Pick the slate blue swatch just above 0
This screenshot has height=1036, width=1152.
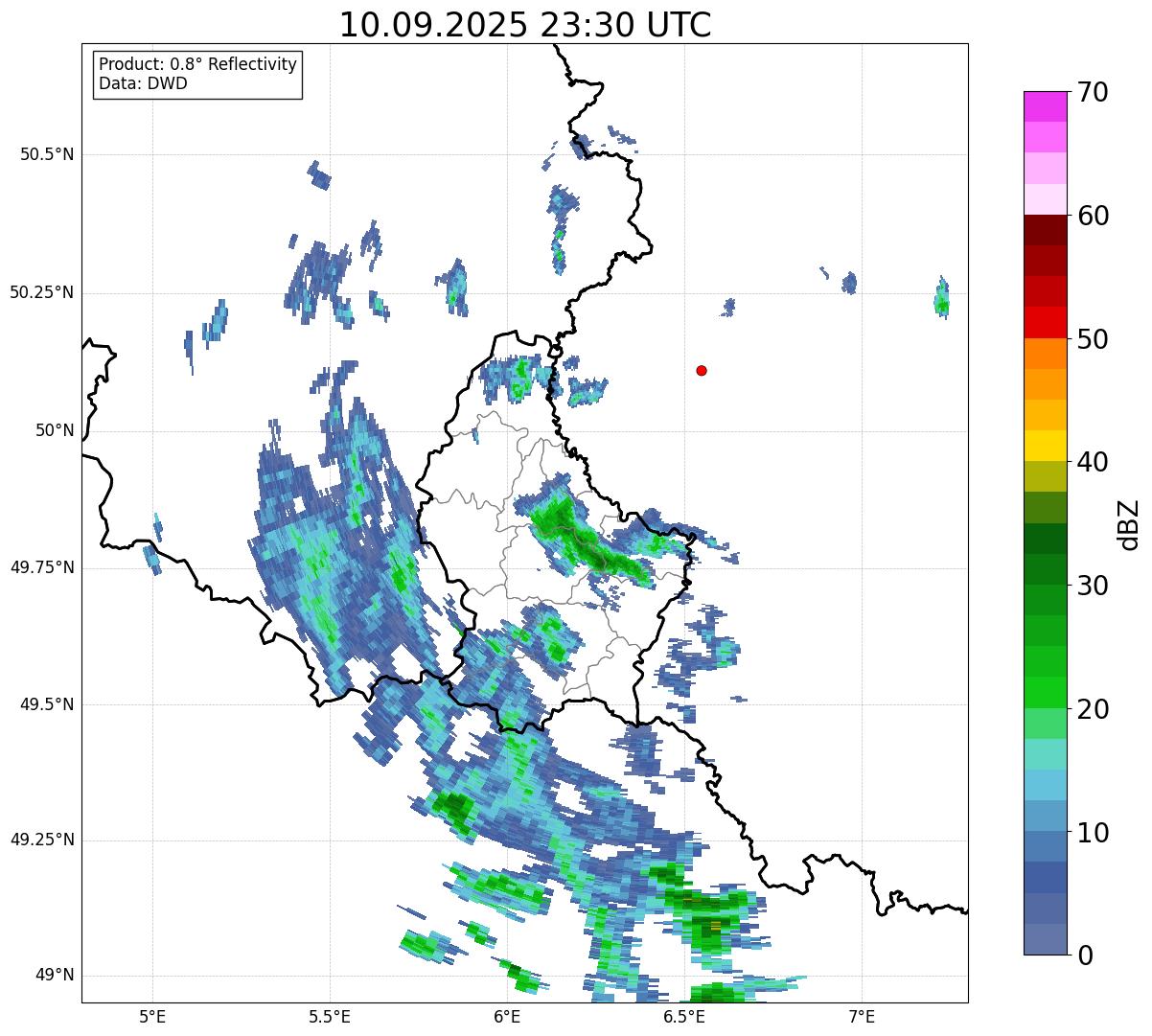1045,939
